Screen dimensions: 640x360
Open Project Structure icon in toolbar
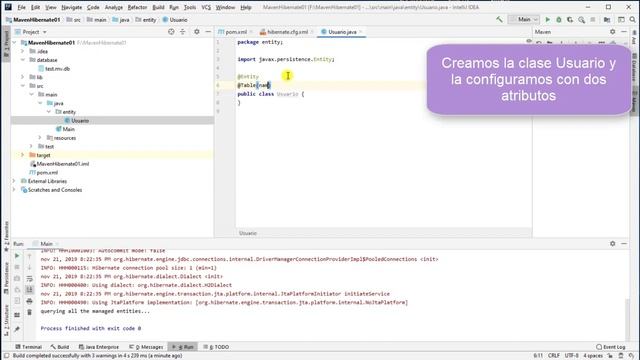click(x=607, y=20)
